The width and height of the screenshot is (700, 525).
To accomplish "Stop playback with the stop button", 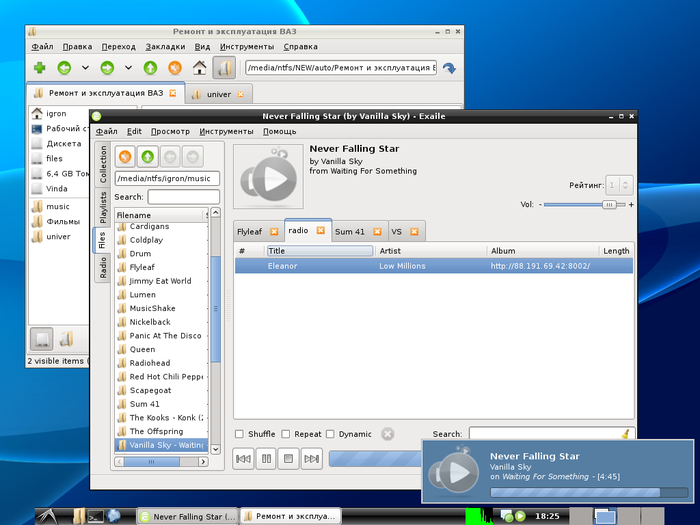I will tap(288, 458).
